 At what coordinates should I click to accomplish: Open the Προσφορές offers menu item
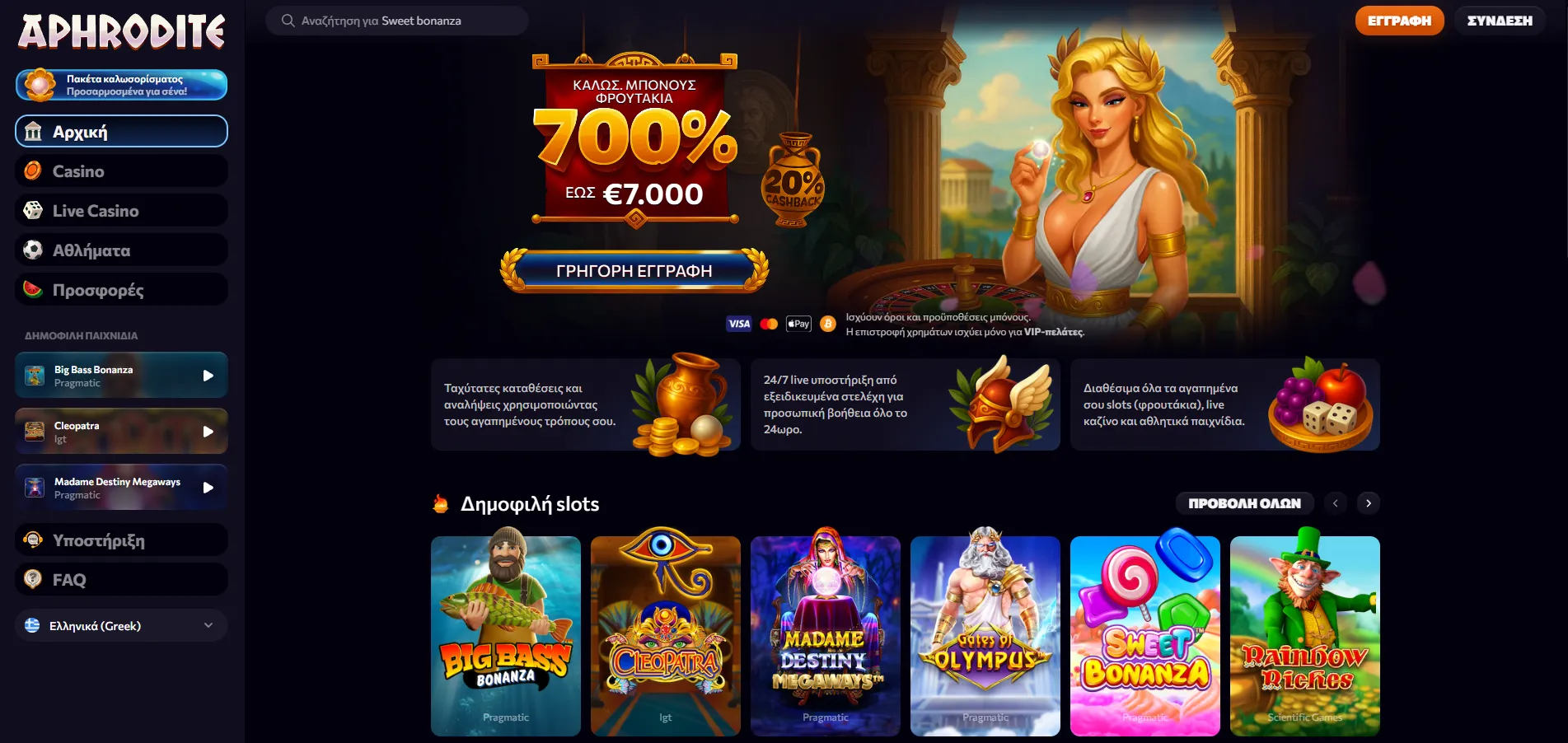(x=121, y=290)
